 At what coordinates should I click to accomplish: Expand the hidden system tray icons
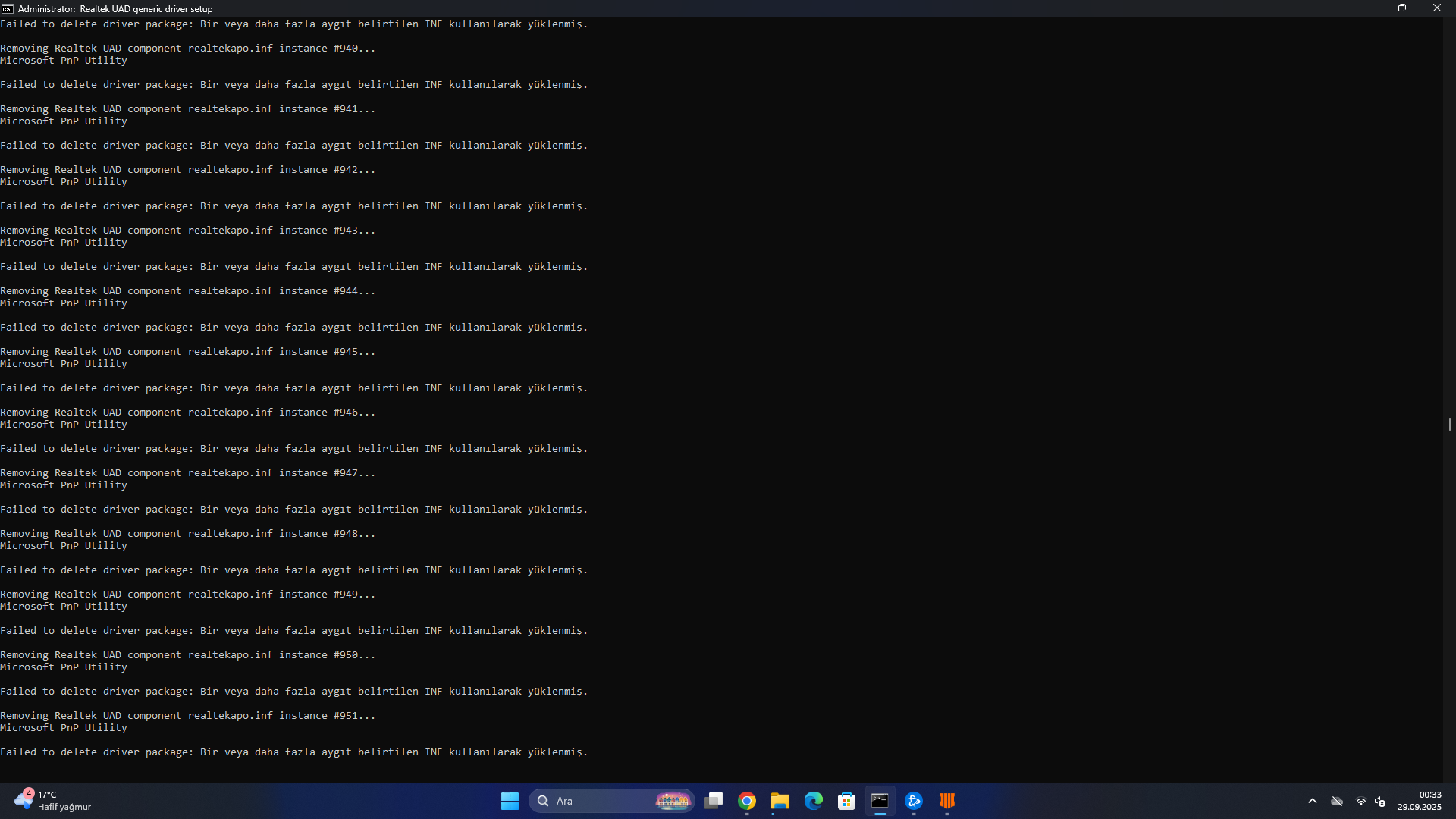[1313, 801]
